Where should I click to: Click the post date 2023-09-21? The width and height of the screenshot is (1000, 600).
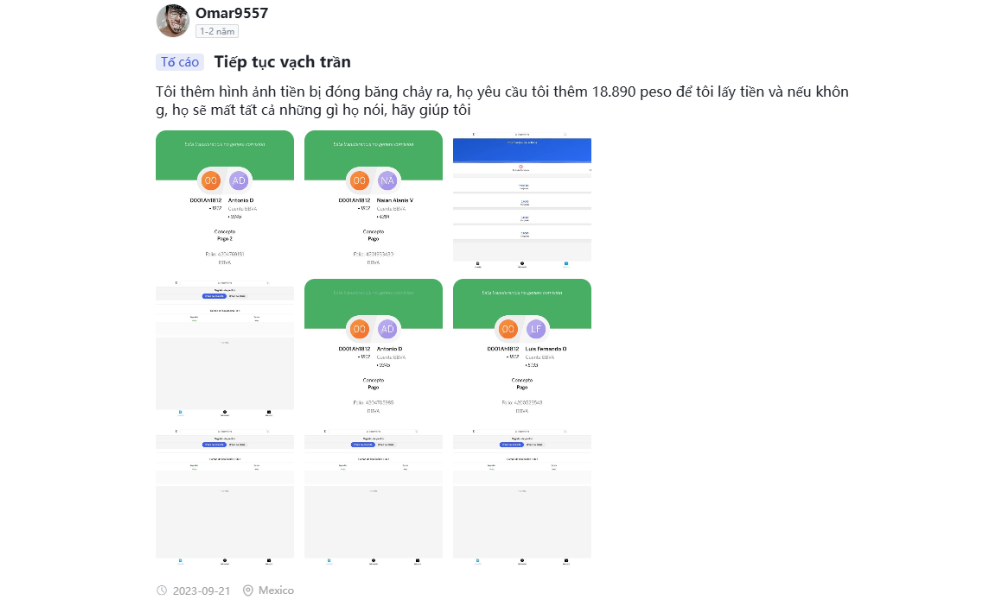pyautogui.click(x=201, y=590)
